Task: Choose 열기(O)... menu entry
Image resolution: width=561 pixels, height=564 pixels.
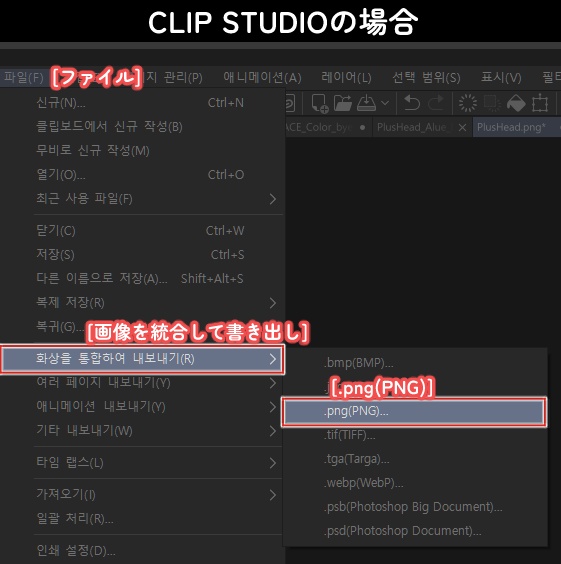Action: point(142,175)
